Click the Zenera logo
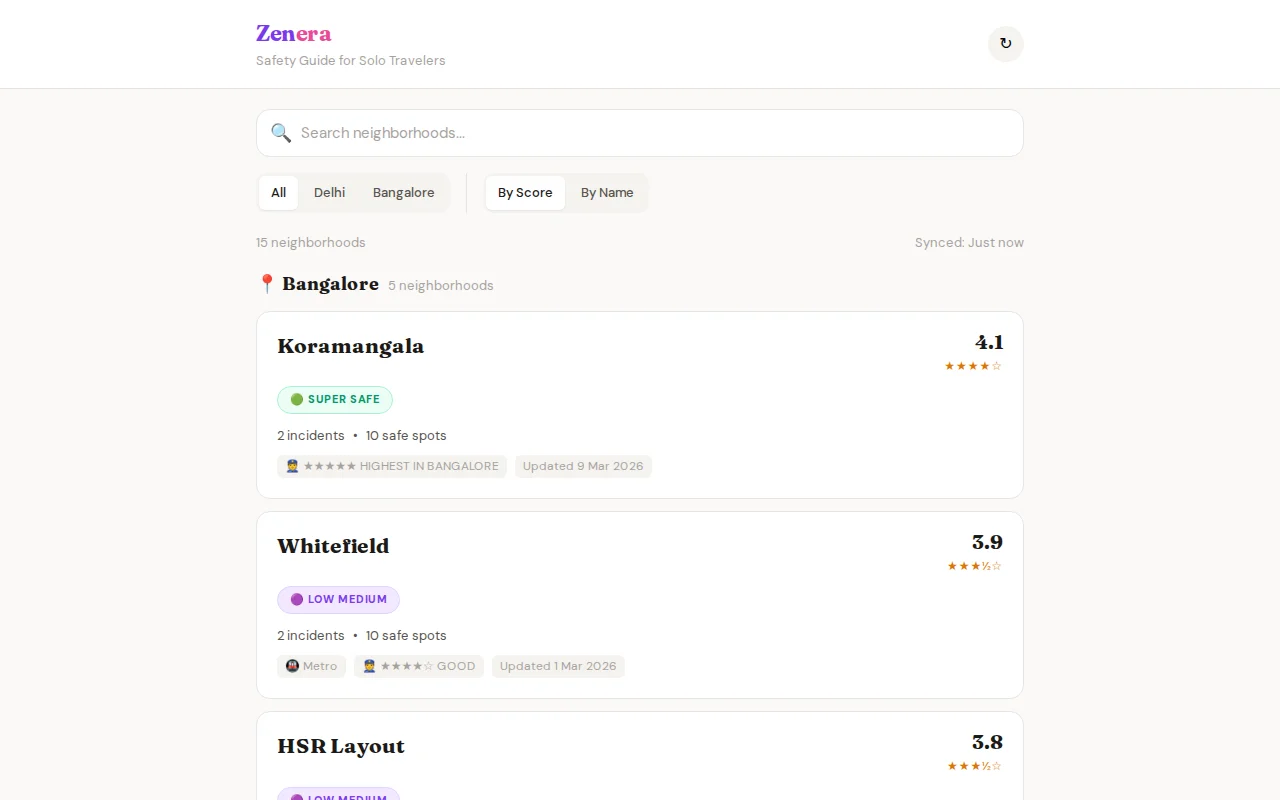 tap(293, 33)
